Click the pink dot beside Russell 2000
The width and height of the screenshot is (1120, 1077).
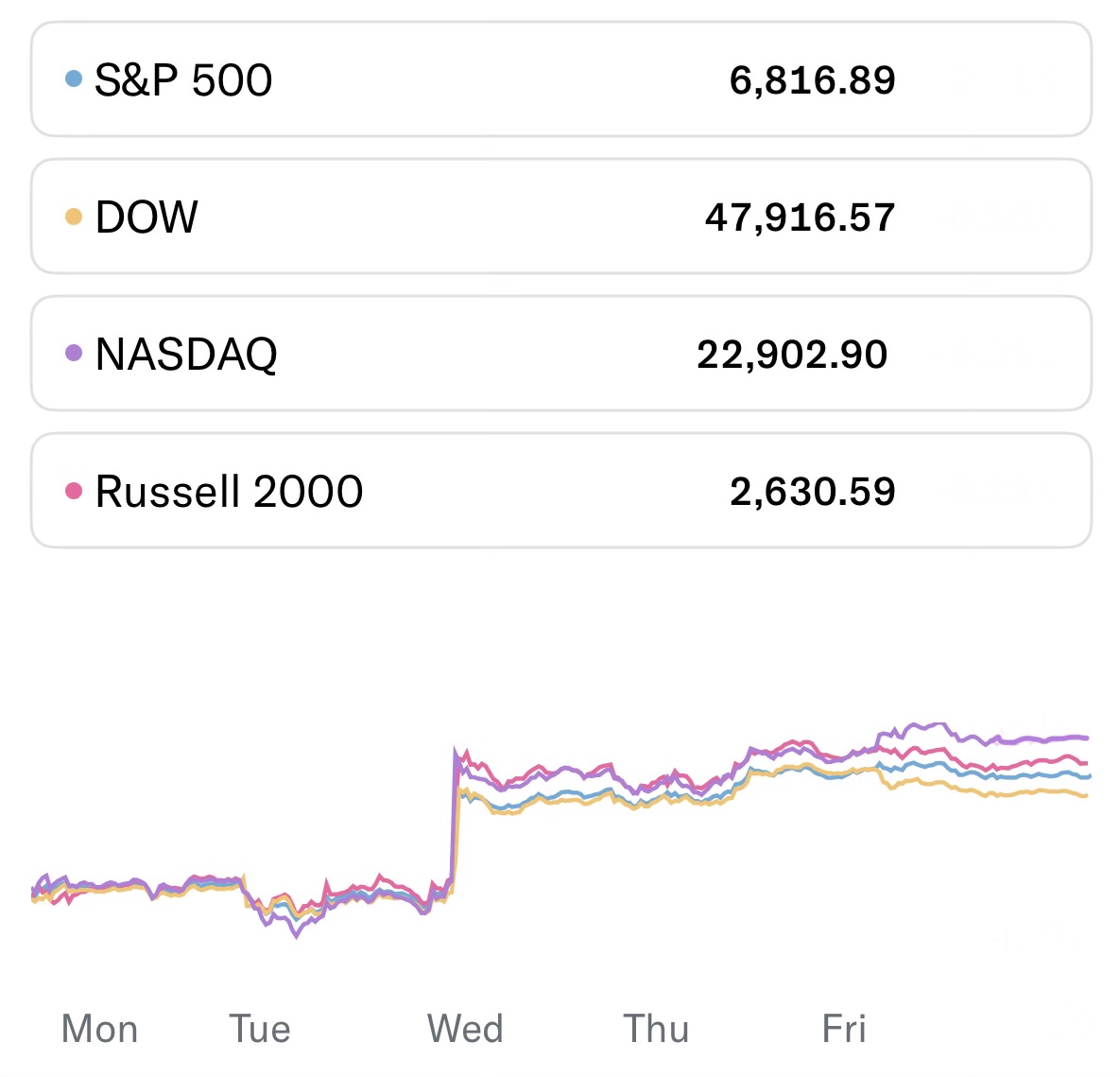point(74,491)
